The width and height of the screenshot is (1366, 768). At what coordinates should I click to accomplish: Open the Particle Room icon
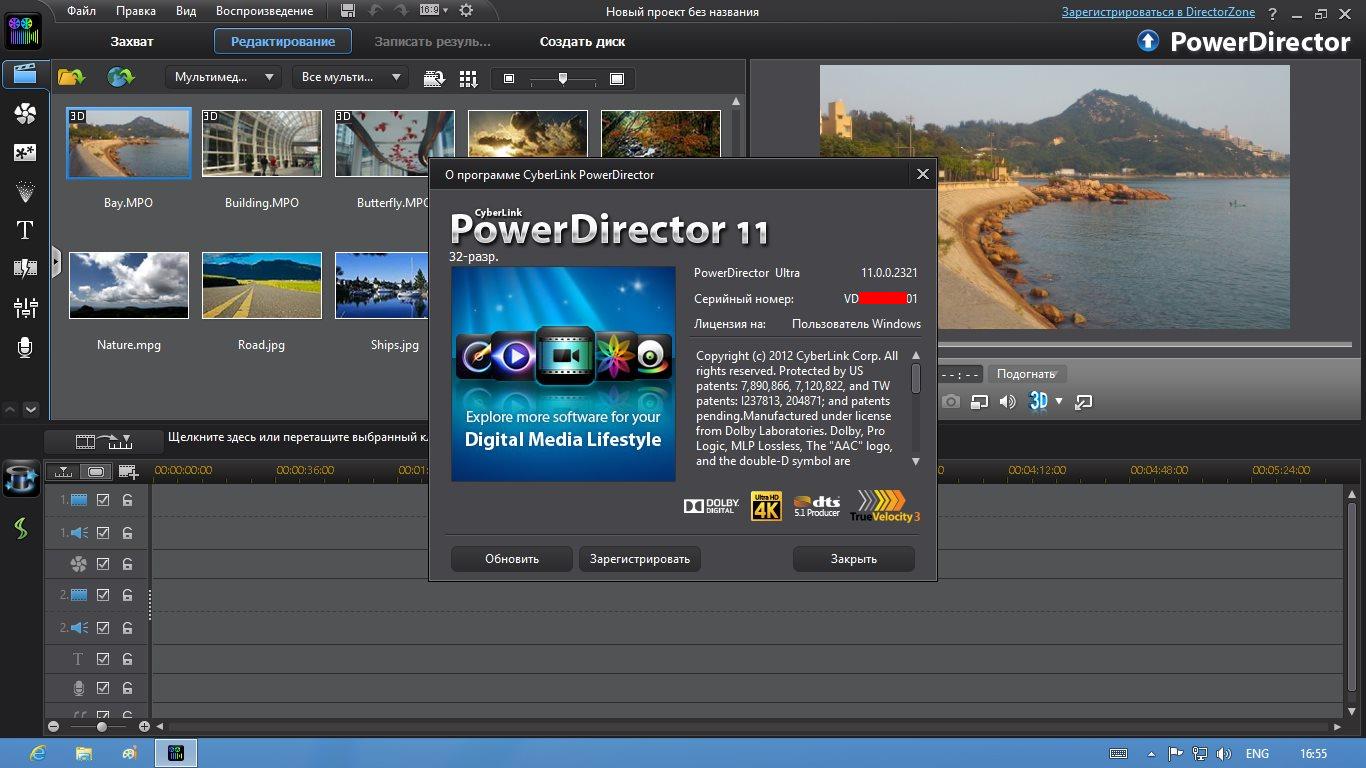pos(25,191)
